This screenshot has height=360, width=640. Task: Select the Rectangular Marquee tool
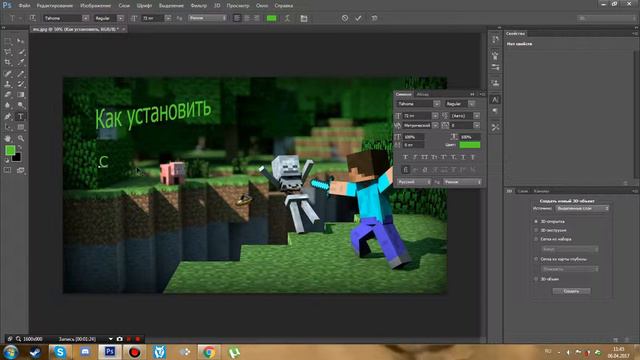(x=8, y=41)
